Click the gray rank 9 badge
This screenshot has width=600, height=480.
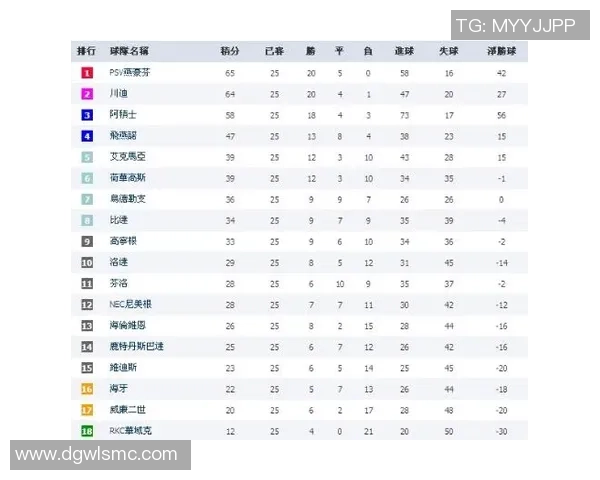(87, 241)
